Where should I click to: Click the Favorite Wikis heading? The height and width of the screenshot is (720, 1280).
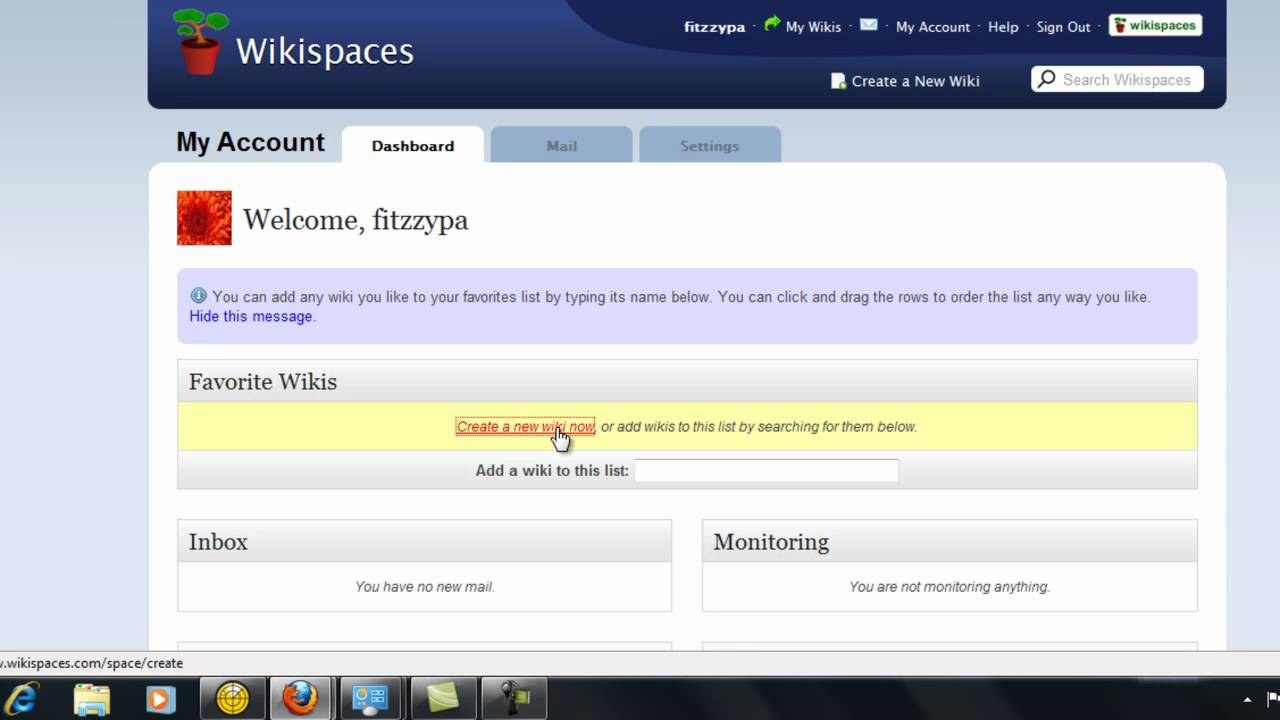tap(263, 382)
